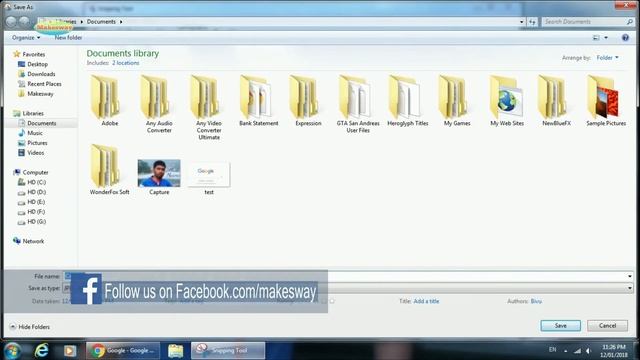The width and height of the screenshot is (640, 360).
Task: Open the Expression folder
Action: [308, 100]
